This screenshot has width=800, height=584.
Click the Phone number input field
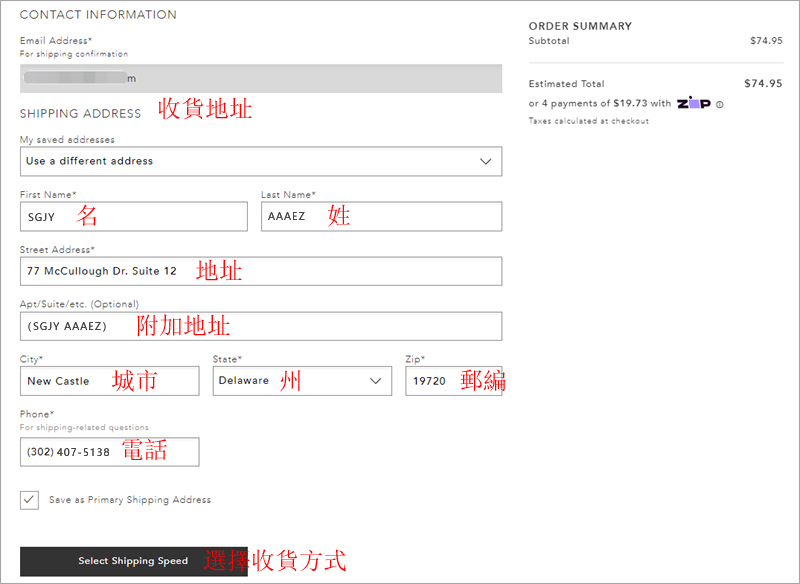[x=110, y=451]
